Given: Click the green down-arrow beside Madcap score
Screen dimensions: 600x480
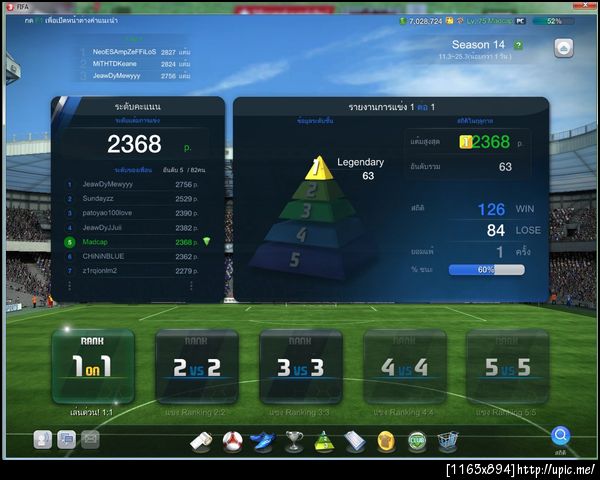Looking at the screenshot, I should [207, 241].
